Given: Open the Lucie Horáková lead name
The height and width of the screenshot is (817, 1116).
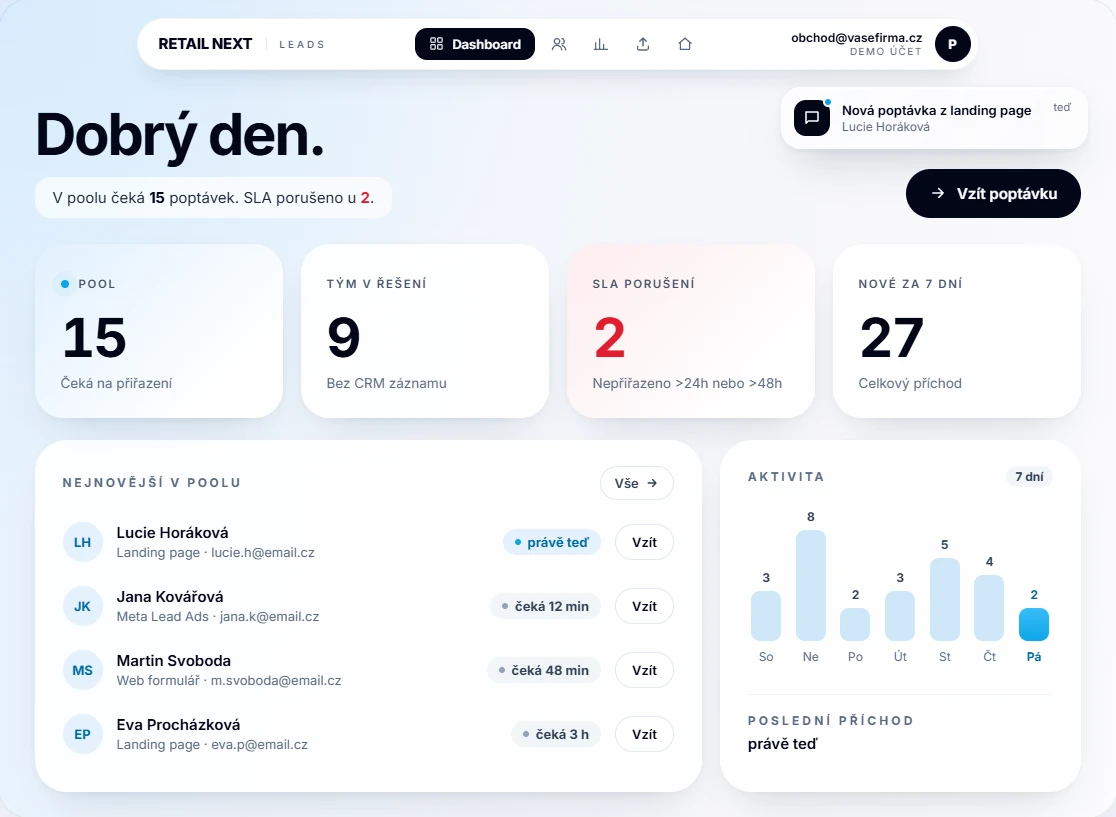Looking at the screenshot, I should tap(172, 532).
